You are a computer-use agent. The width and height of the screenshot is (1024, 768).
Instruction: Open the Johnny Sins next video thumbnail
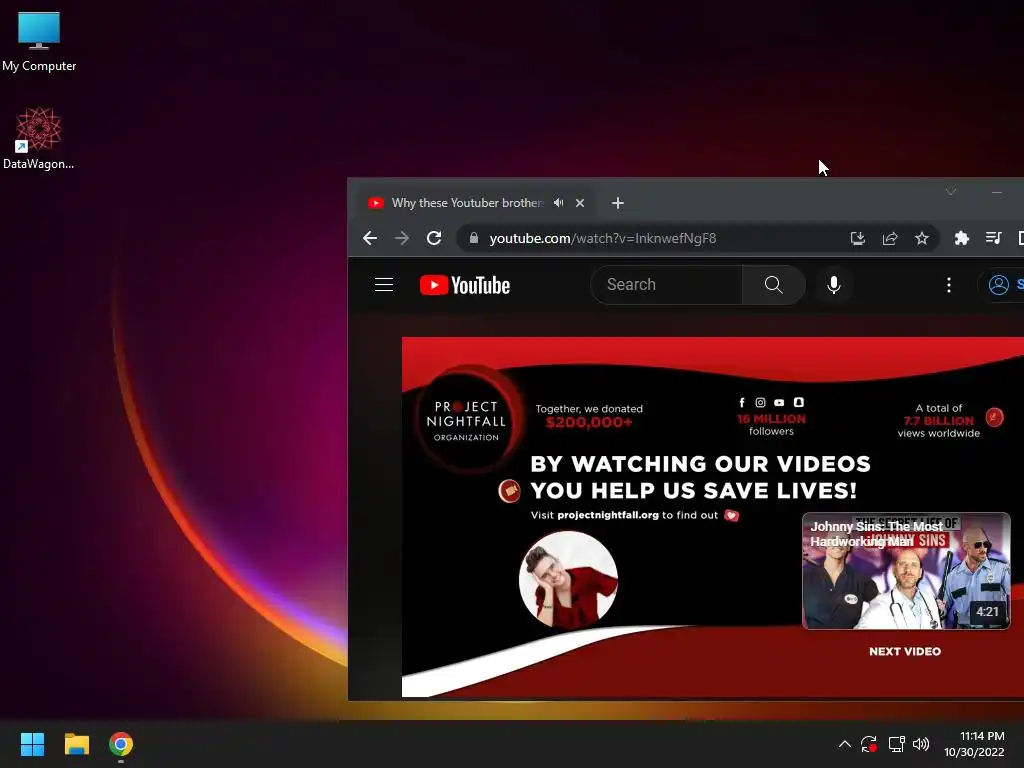click(x=906, y=571)
